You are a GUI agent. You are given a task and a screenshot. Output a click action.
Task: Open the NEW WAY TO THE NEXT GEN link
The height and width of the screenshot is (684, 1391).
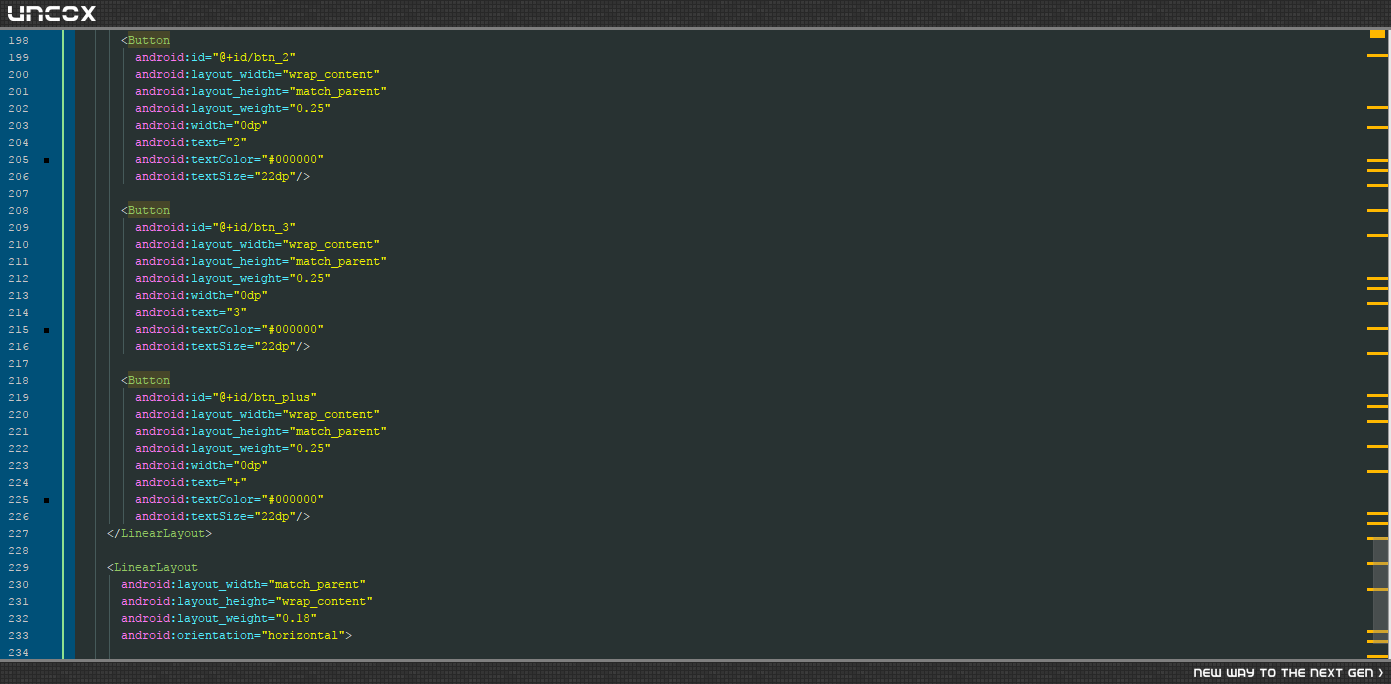[x=1288, y=673]
